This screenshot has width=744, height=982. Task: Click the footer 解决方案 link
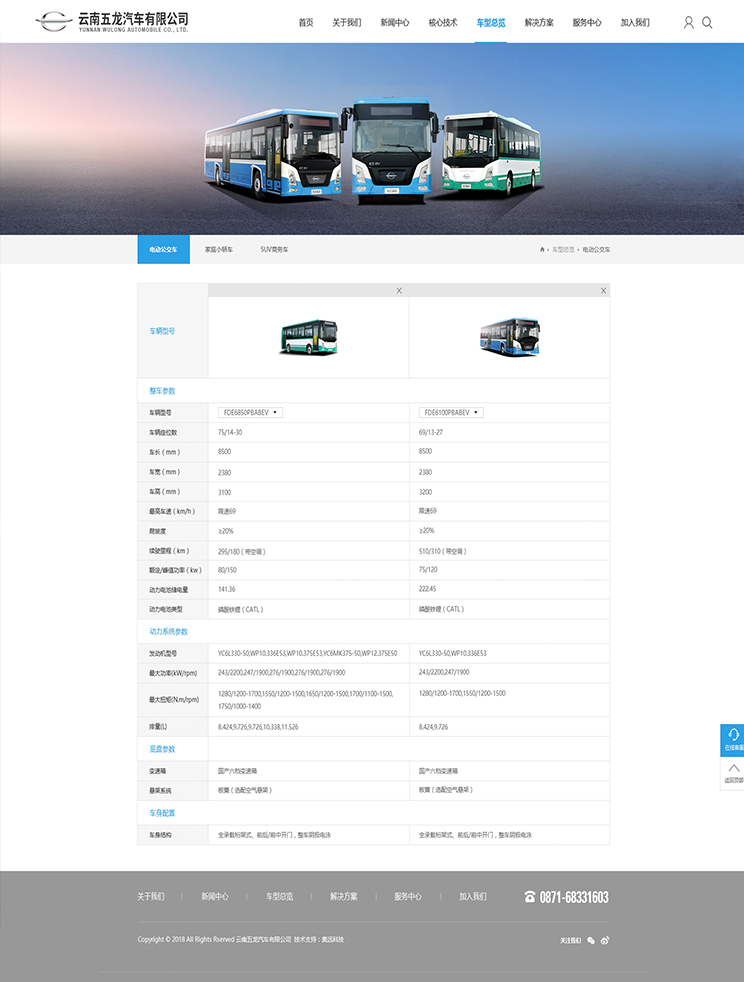coord(344,897)
